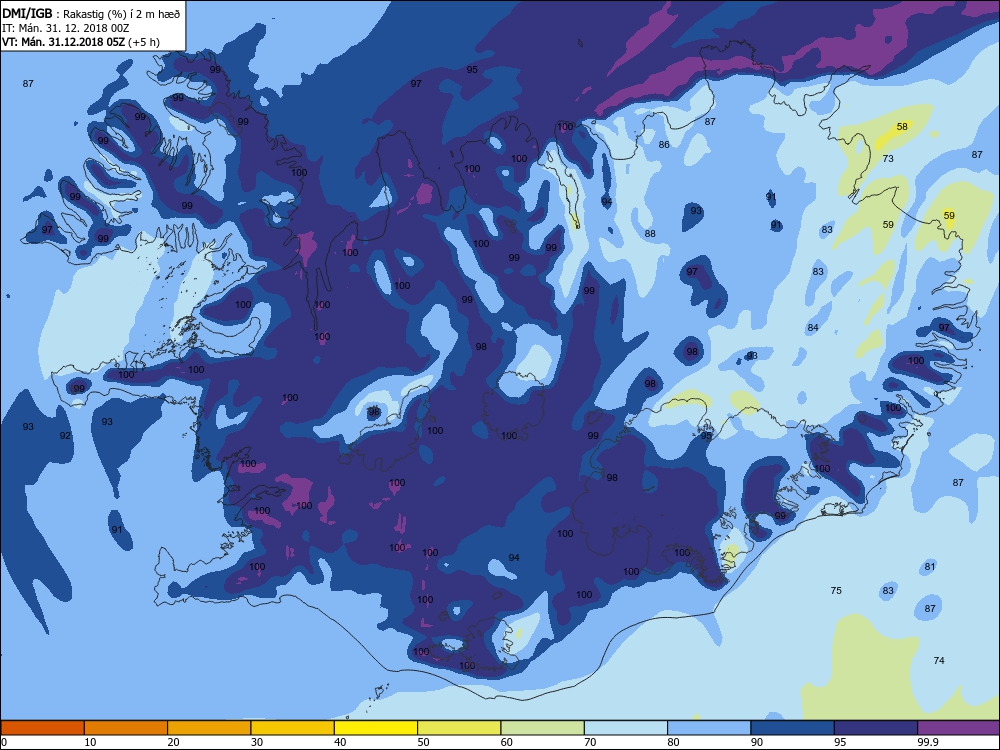
Task: Click the 'Rakastig (%) í 2 m hæð' heading
Action: 121,15
